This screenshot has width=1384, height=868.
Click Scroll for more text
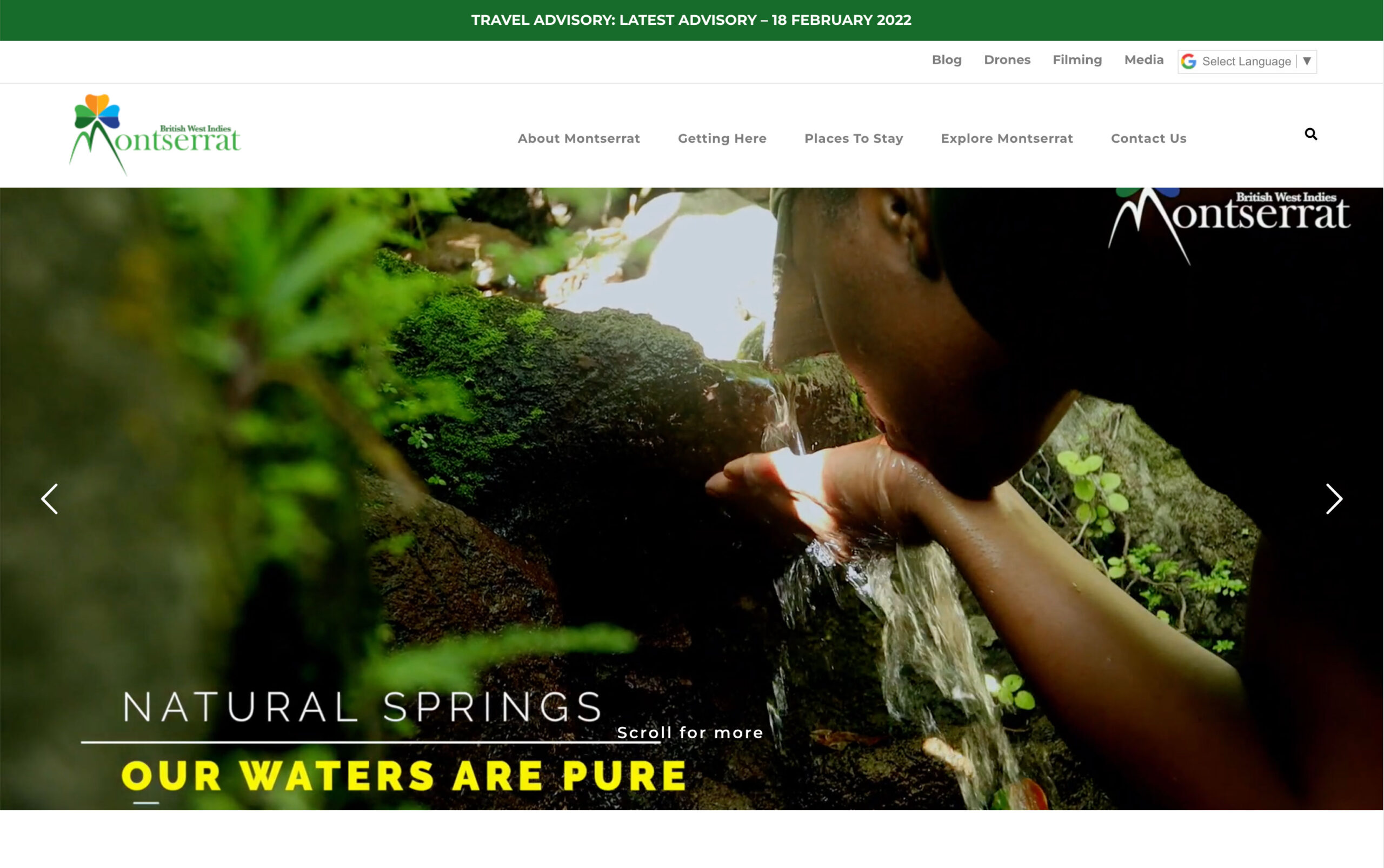690,732
